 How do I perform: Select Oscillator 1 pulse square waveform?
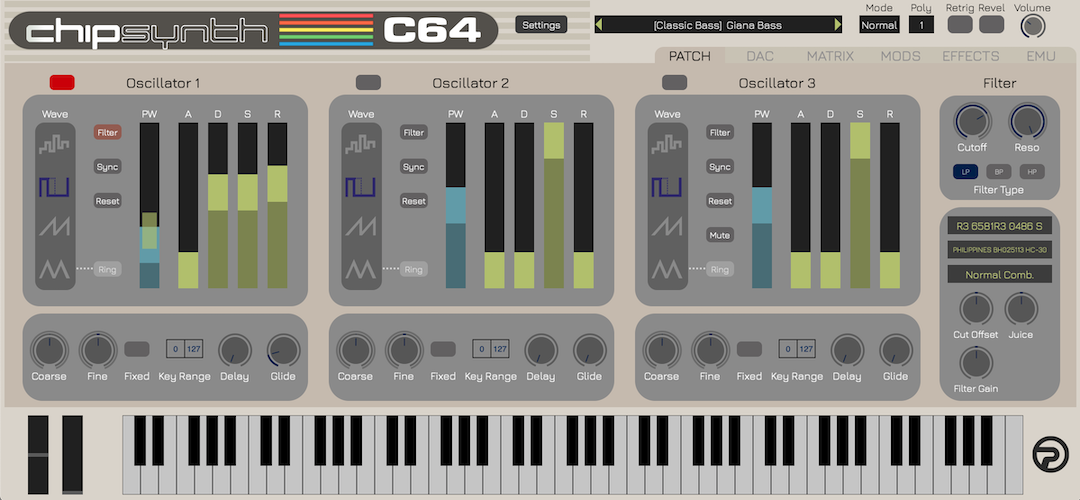coord(54,186)
